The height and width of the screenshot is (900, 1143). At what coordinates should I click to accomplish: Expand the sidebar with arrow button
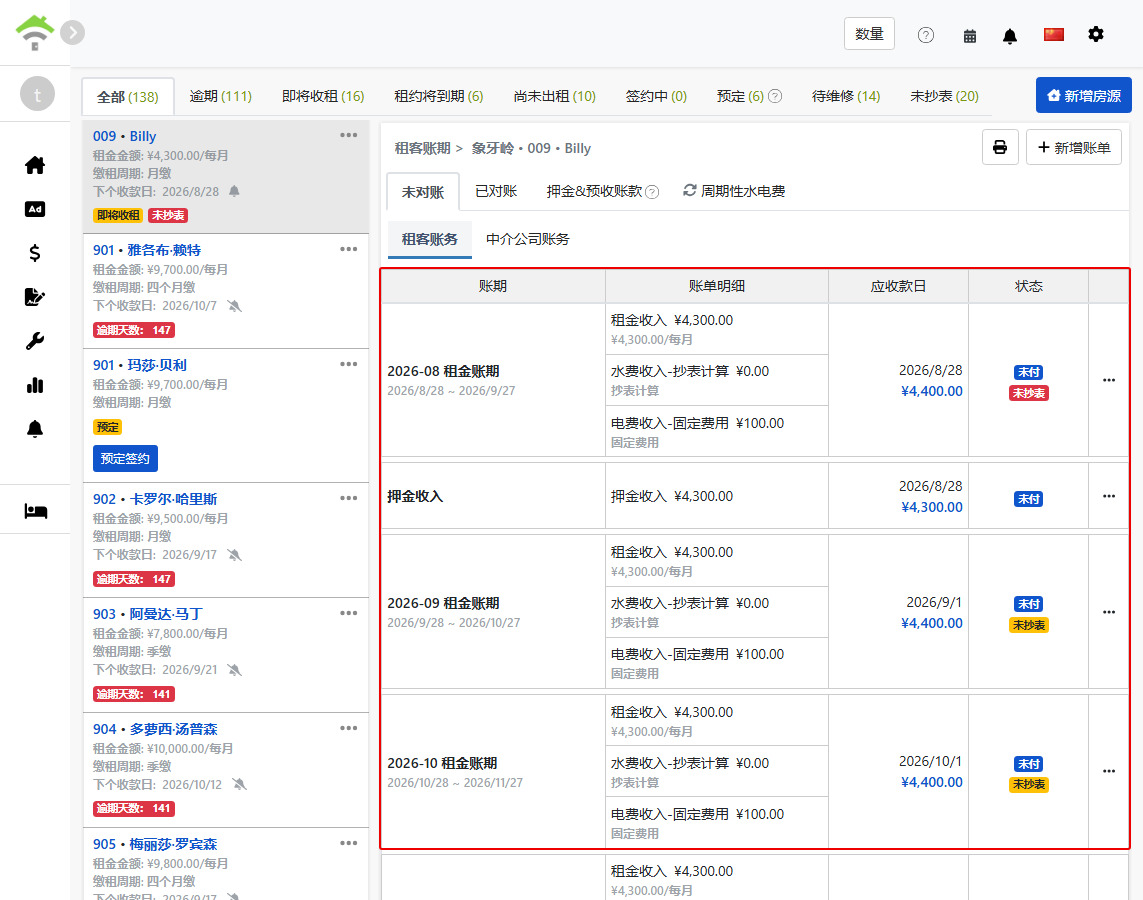[73, 32]
